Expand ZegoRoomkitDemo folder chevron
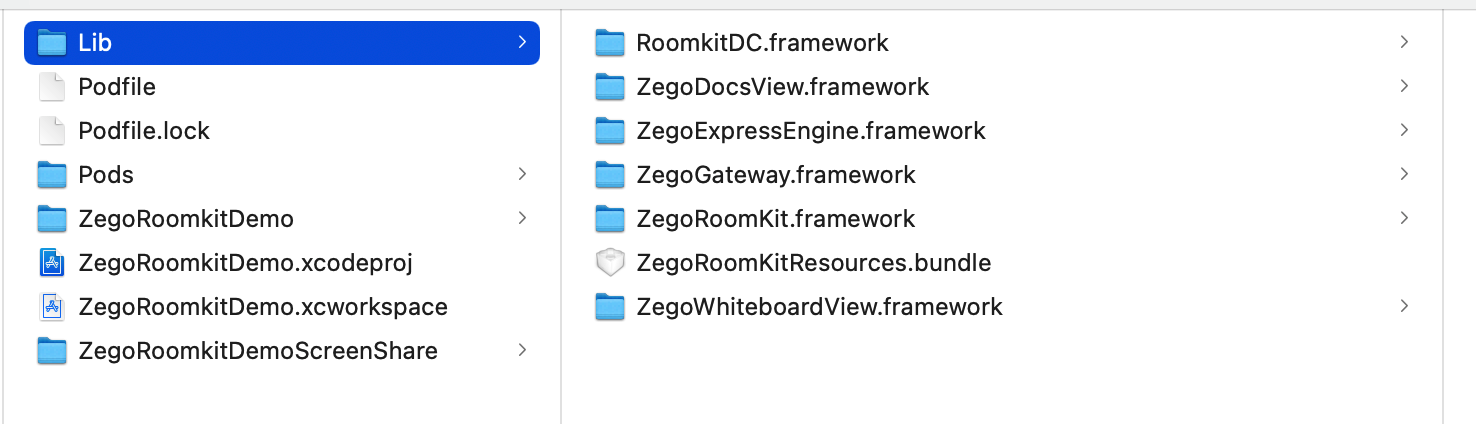The width and height of the screenshot is (1476, 424). pyautogui.click(x=522, y=218)
